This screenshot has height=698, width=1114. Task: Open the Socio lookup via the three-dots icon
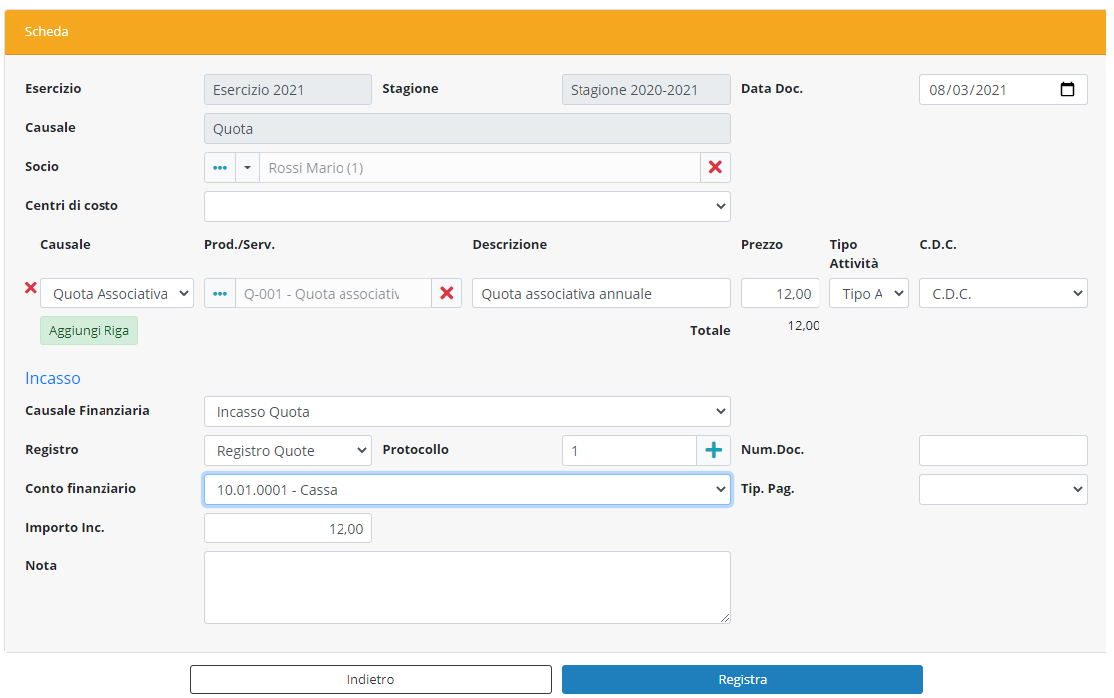pyautogui.click(x=220, y=168)
